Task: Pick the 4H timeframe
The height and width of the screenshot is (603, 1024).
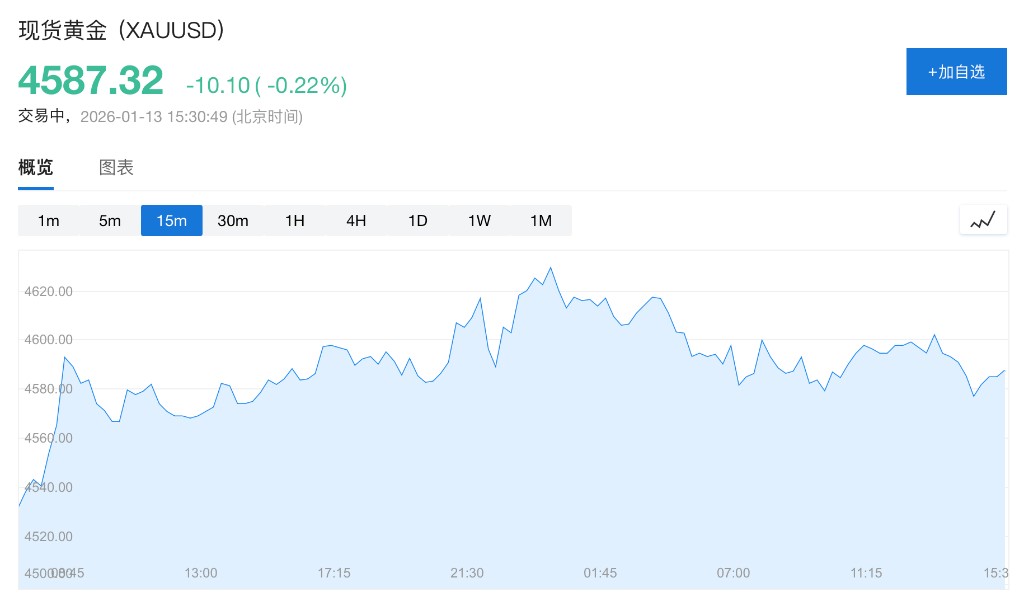Action: 356,220
